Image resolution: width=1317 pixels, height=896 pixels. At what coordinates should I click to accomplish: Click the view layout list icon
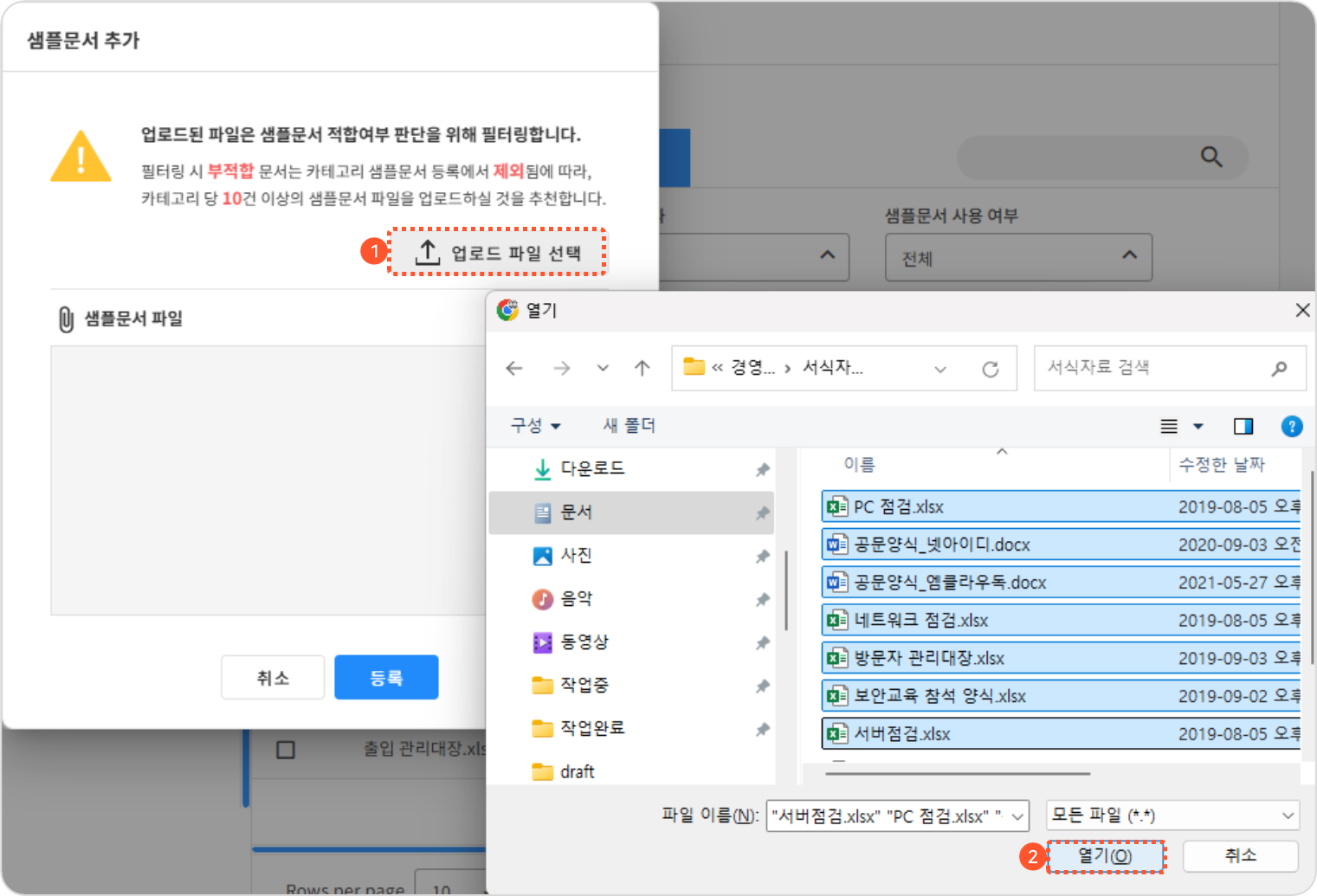coord(1169,426)
